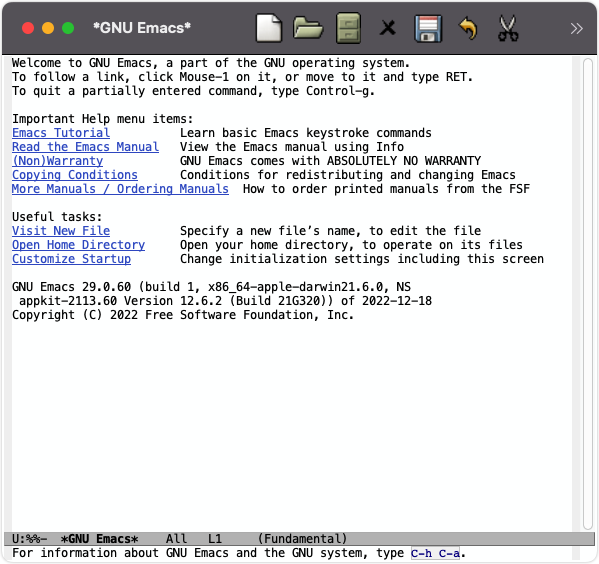The width and height of the screenshot is (599, 564).
Task: Open Dired with the file cabinet icon
Action: click(x=348, y=28)
